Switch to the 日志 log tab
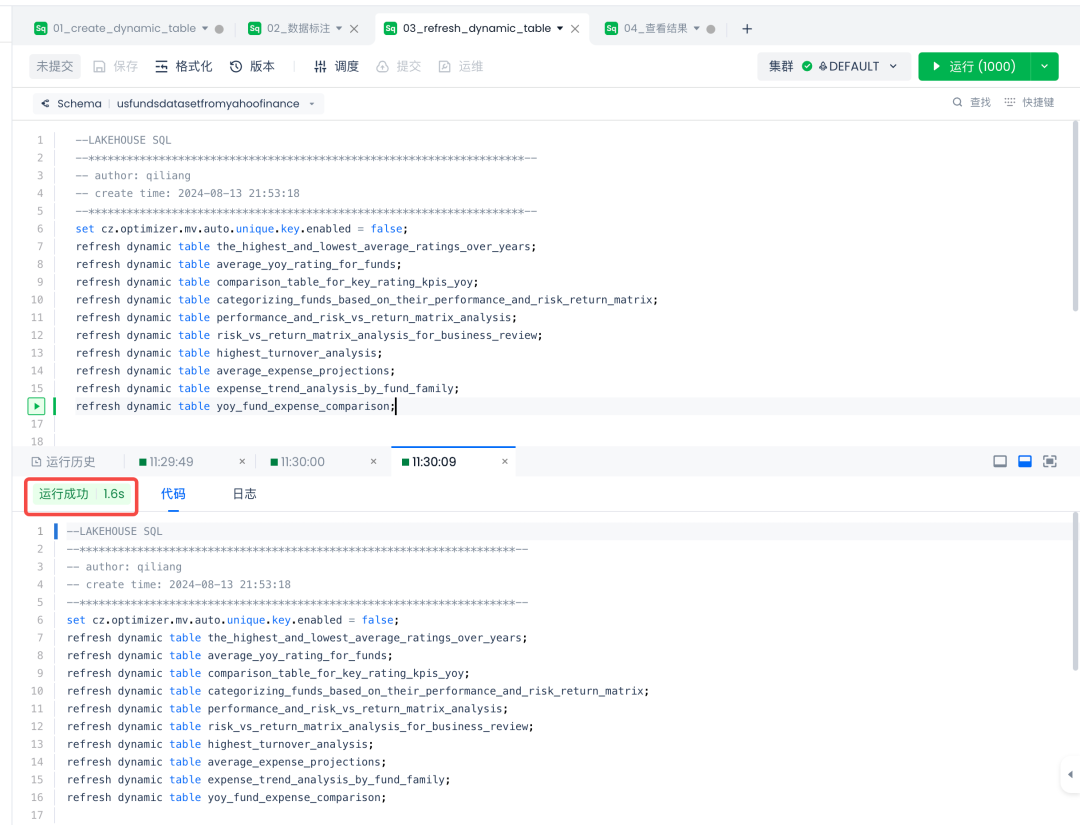 (245, 494)
